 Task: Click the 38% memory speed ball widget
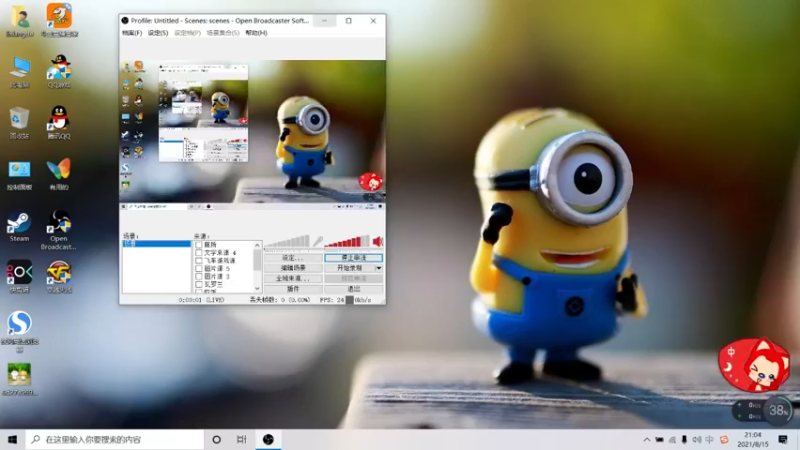[x=778, y=410]
